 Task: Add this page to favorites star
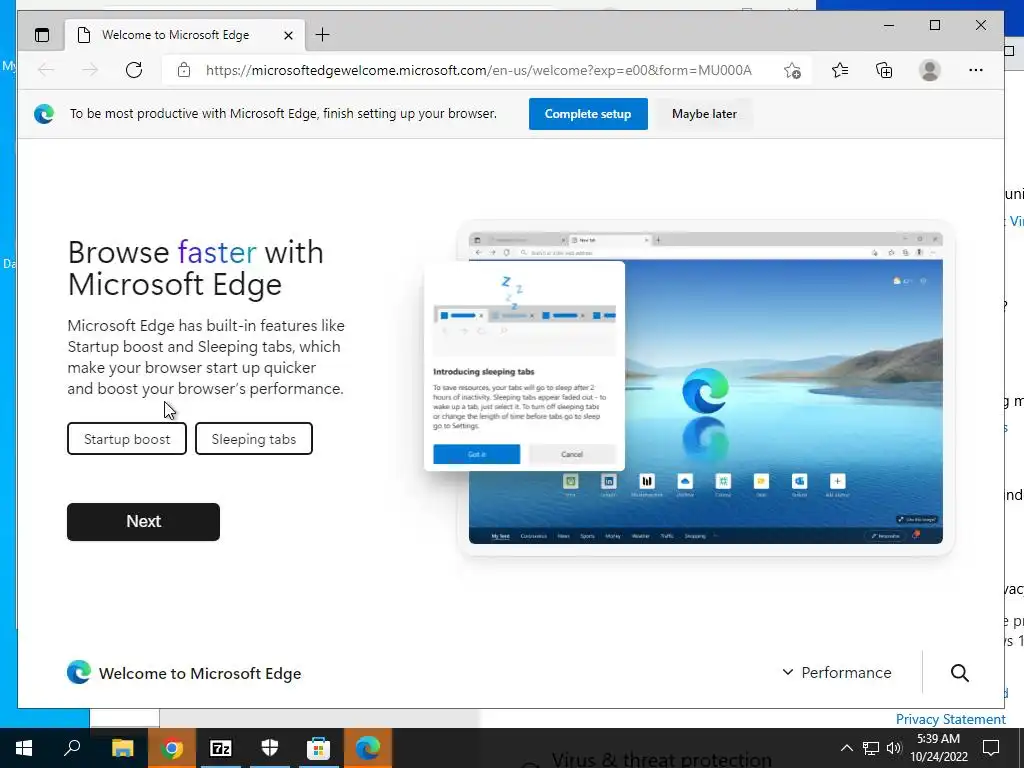[x=792, y=70]
